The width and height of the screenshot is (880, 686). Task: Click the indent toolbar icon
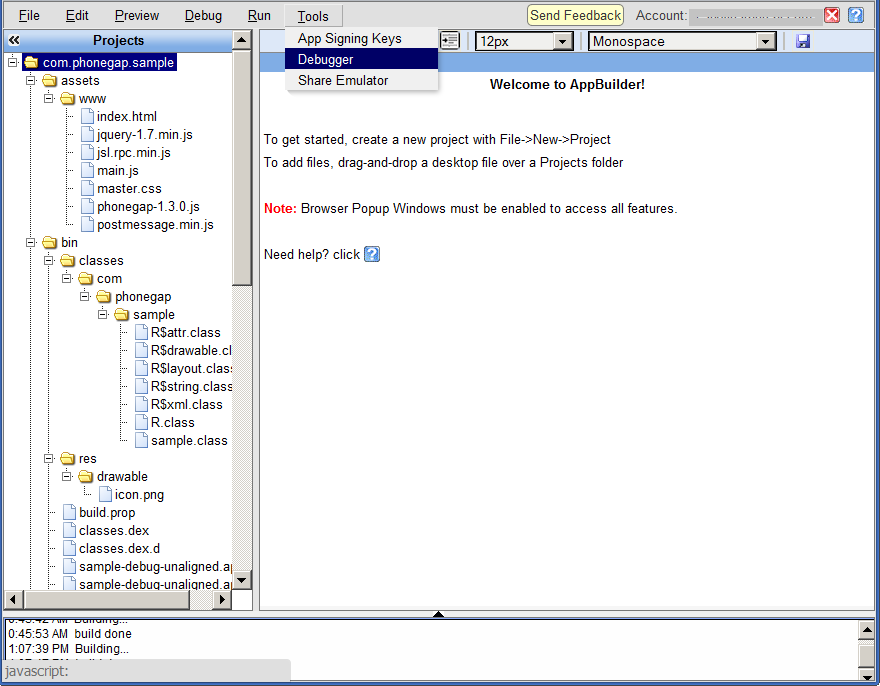pyautogui.click(x=450, y=40)
